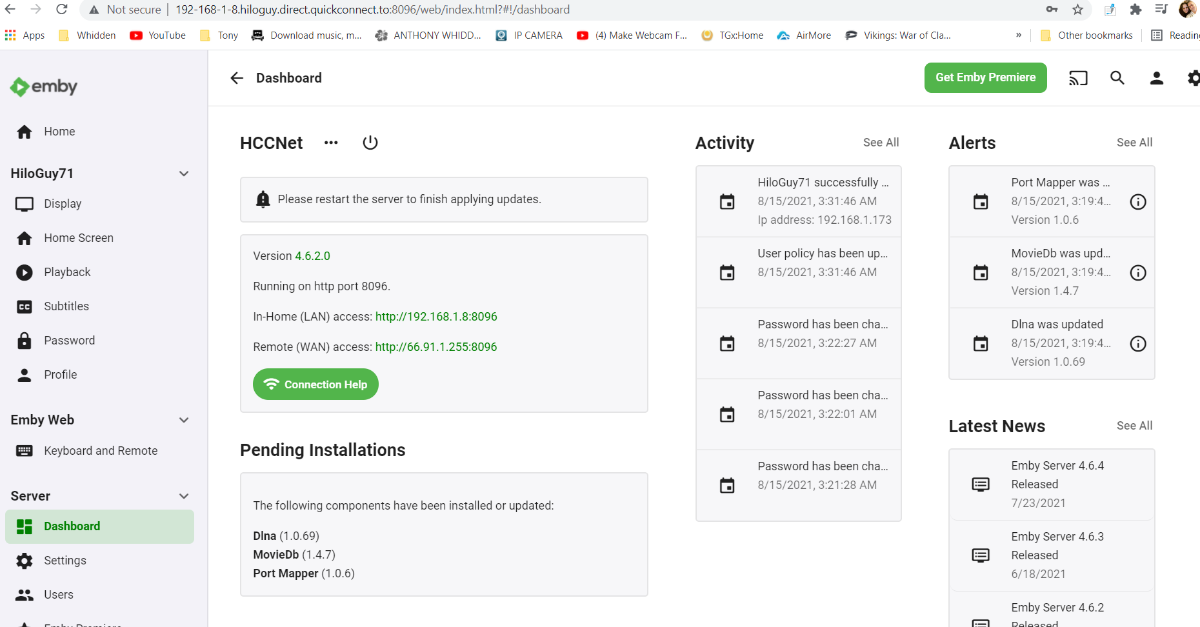The height and width of the screenshot is (627, 1200).
Task: Collapse the Server sidebar section
Action: pos(184,497)
